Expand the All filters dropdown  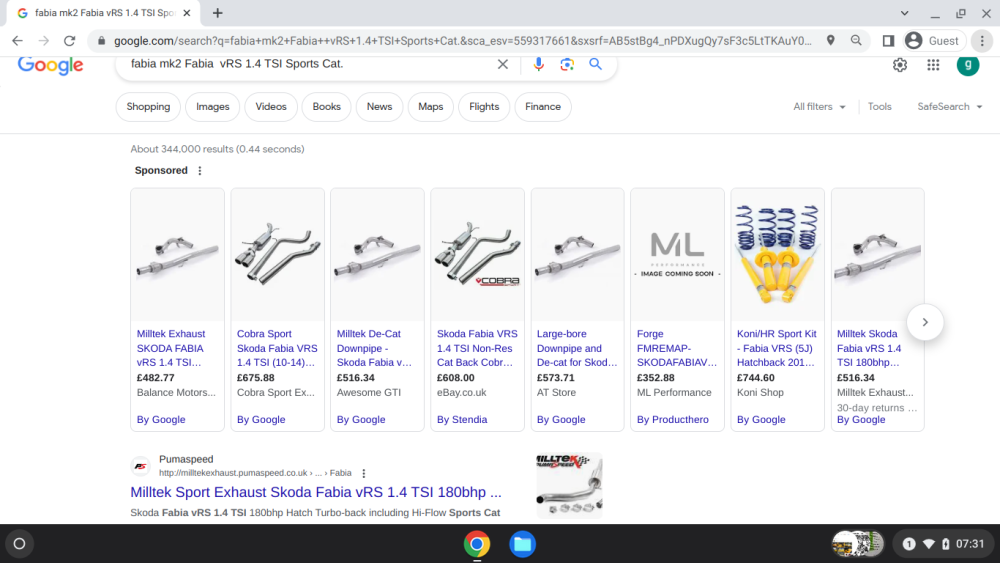click(x=819, y=106)
